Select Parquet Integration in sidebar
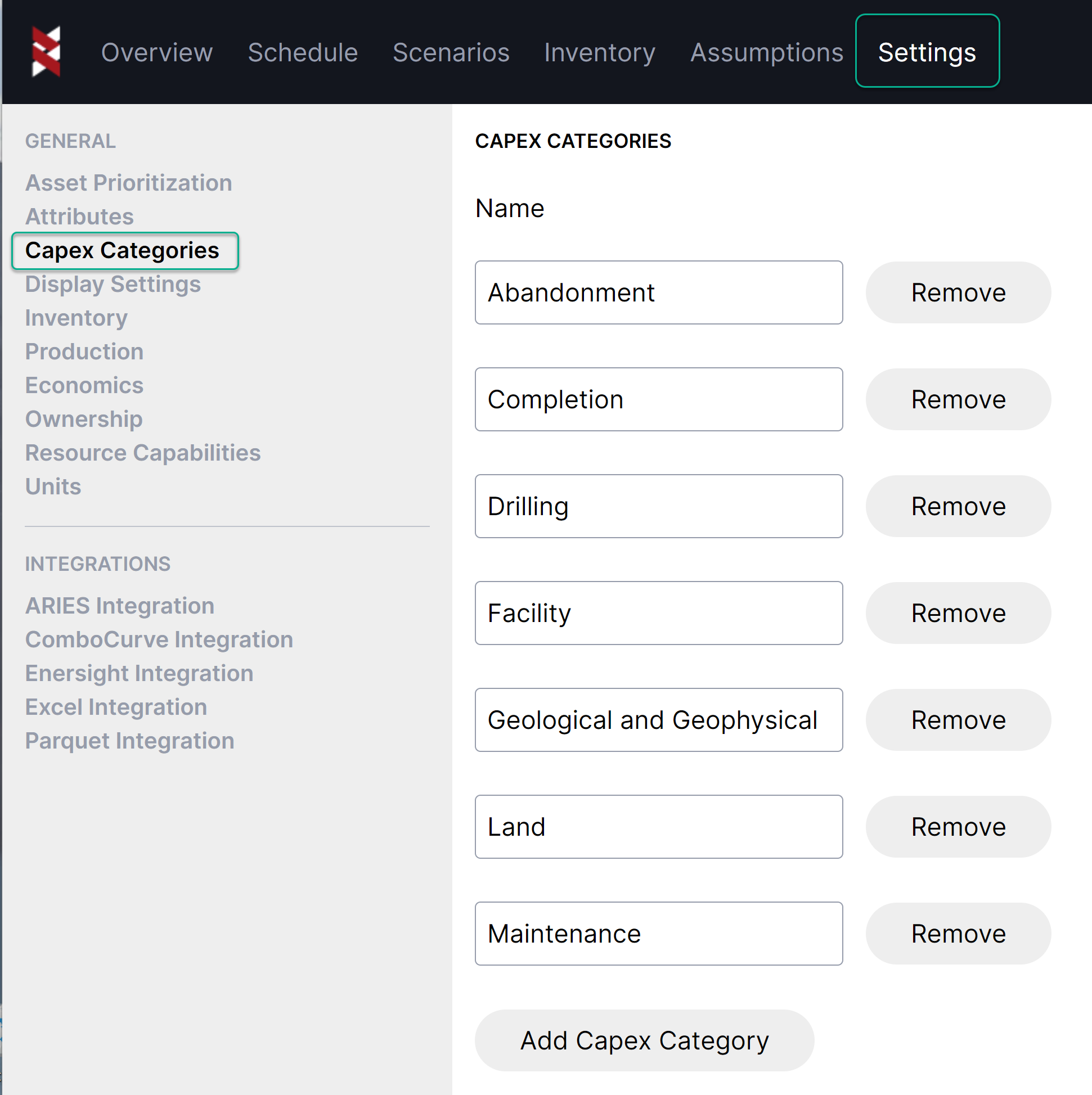Screen dimensions: 1092x1095 [129, 741]
